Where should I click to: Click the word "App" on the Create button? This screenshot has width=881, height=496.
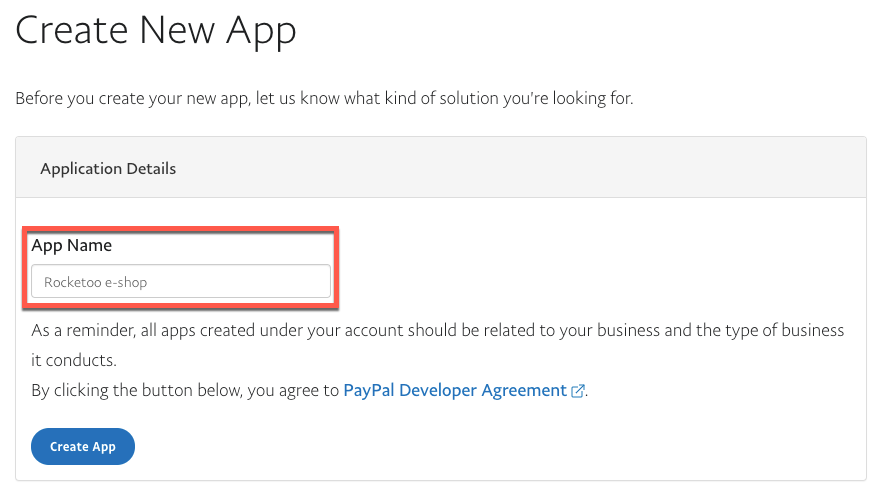point(104,447)
